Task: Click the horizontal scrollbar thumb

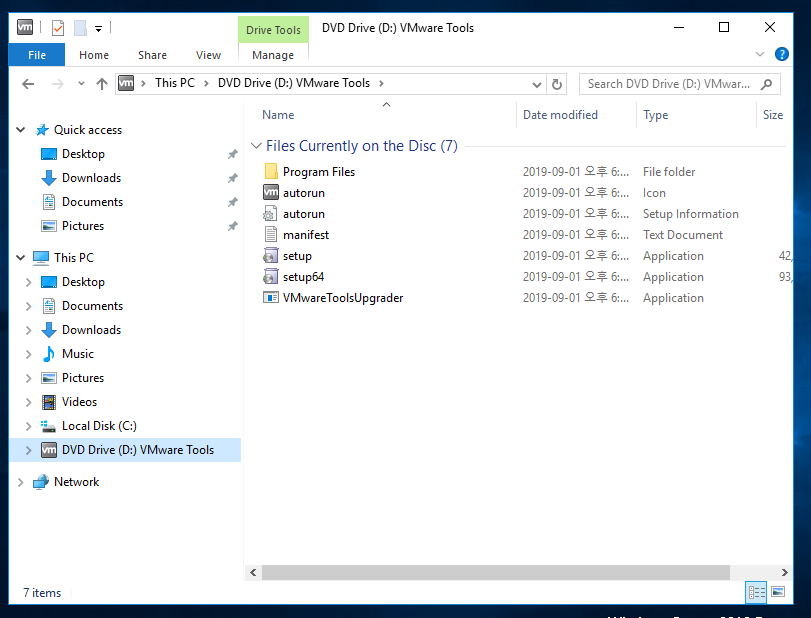Action: click(495, 572)
